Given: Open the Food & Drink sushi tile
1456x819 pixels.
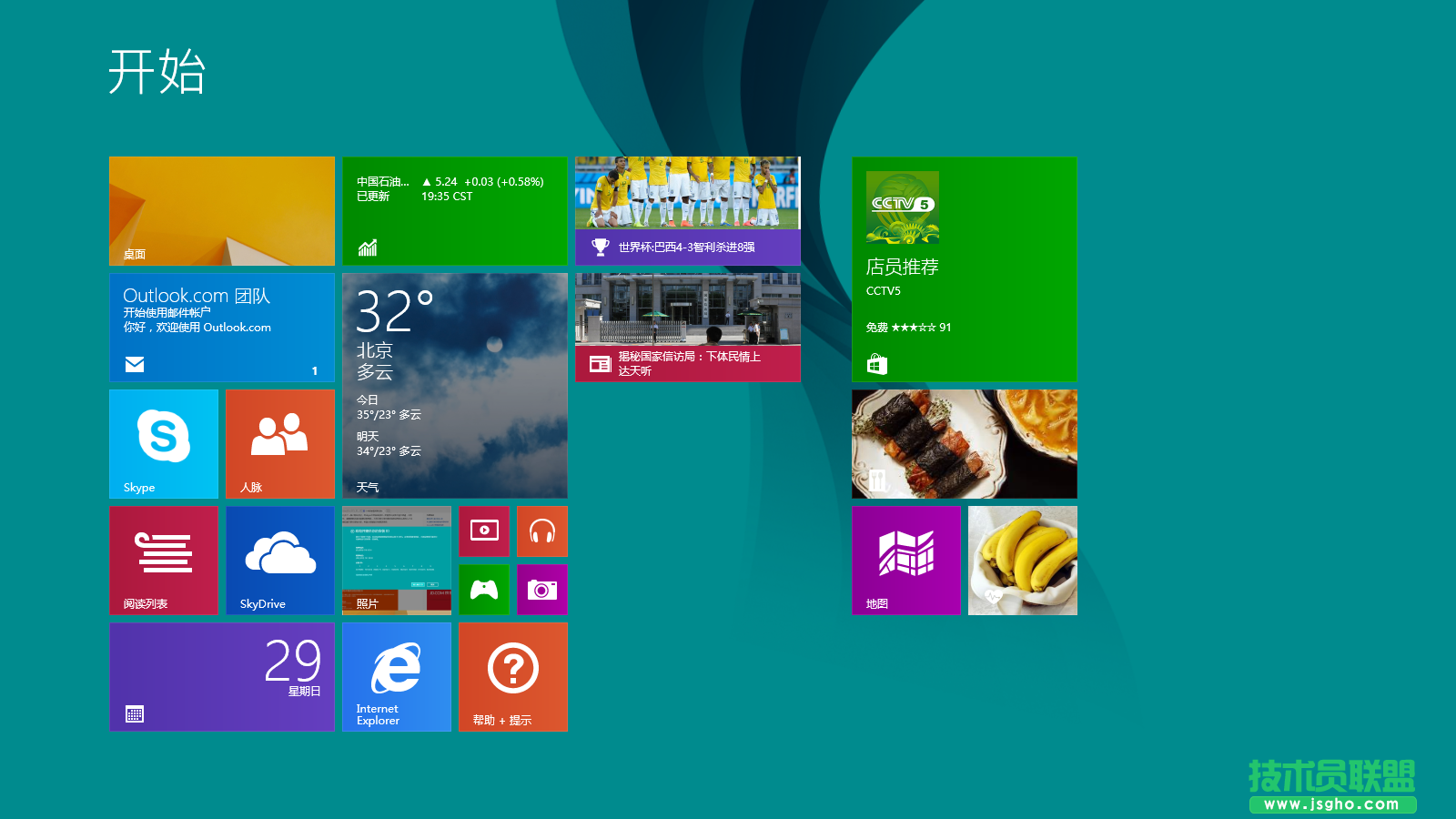Looking at the screenshot, I should pyautogui.click(x=965, y=444).
